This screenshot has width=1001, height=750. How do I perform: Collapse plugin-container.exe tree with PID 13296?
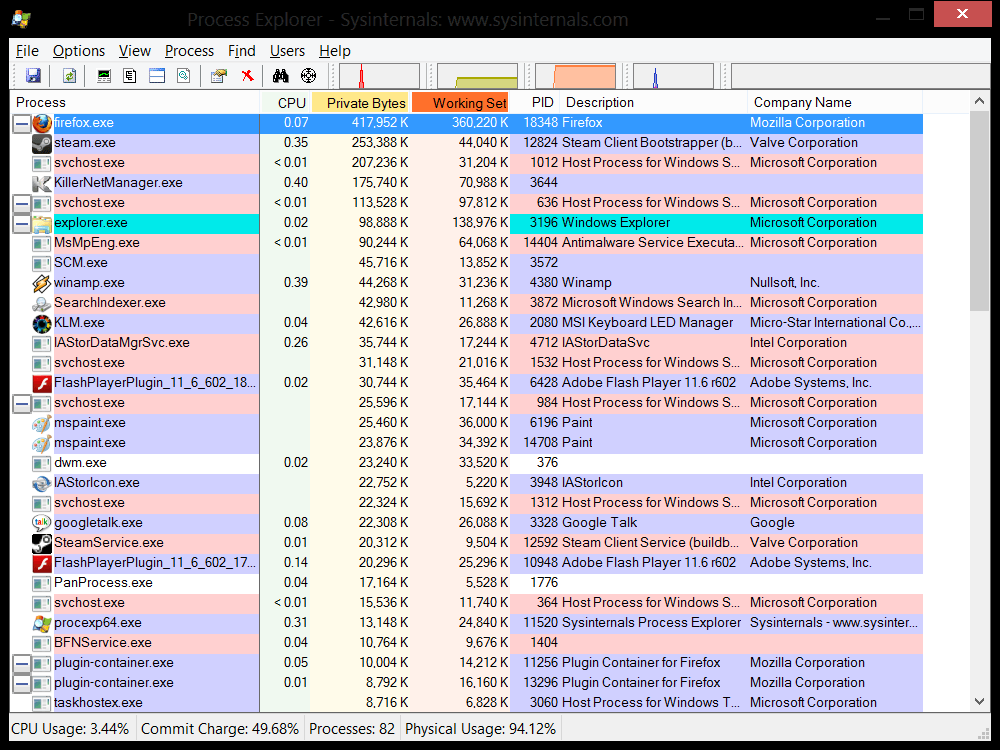click(22, 683)
